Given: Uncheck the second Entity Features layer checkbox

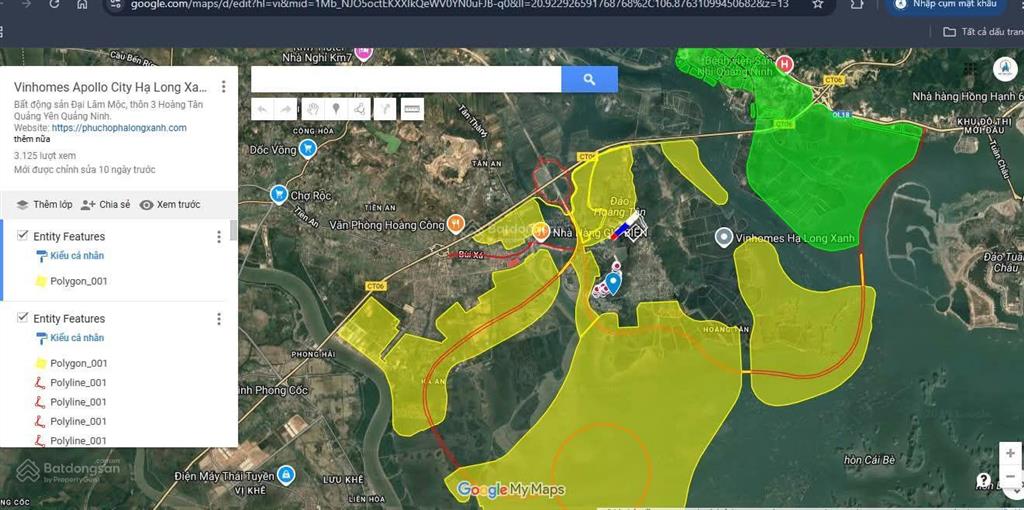Looking at the screenshot, I should (22, 318).
